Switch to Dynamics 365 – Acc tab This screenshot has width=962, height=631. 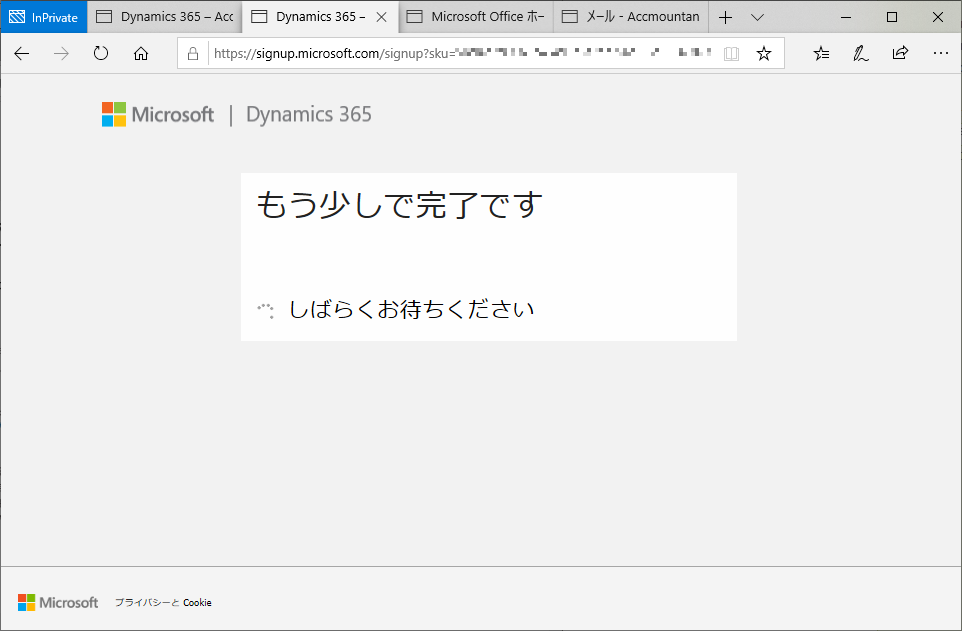click(x=165, y=17)
